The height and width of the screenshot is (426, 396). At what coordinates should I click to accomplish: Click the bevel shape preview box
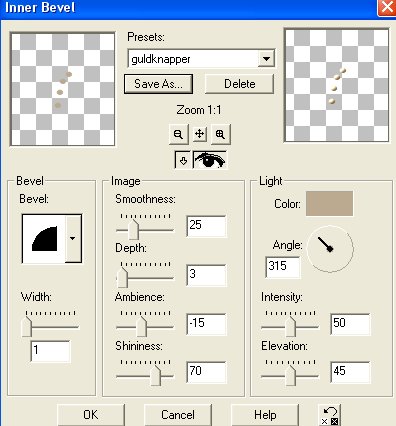coord(44,239)
